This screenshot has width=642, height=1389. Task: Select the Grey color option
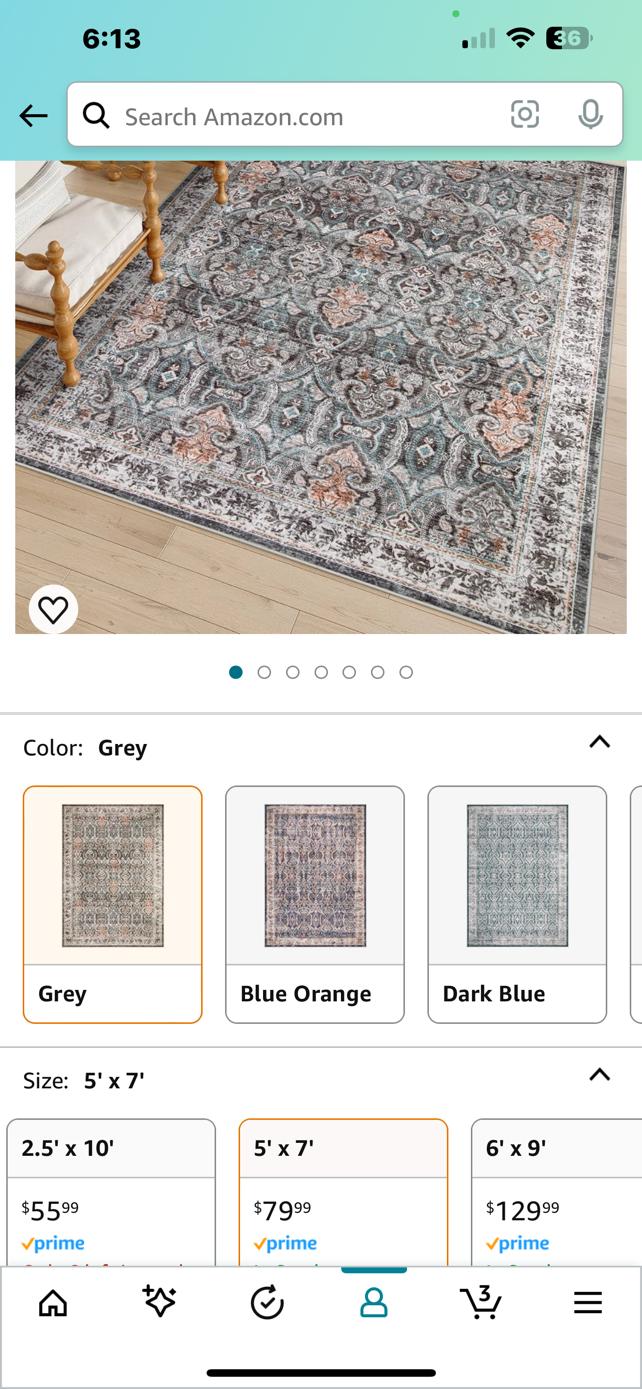click(x=113, y=904)
